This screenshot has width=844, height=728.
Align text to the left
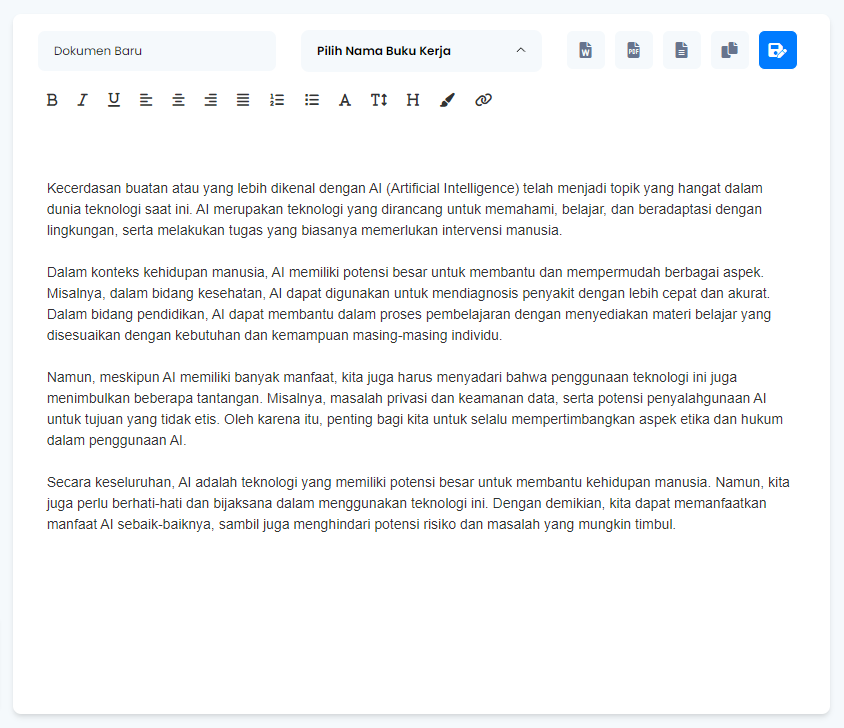(x=146, y=100)
